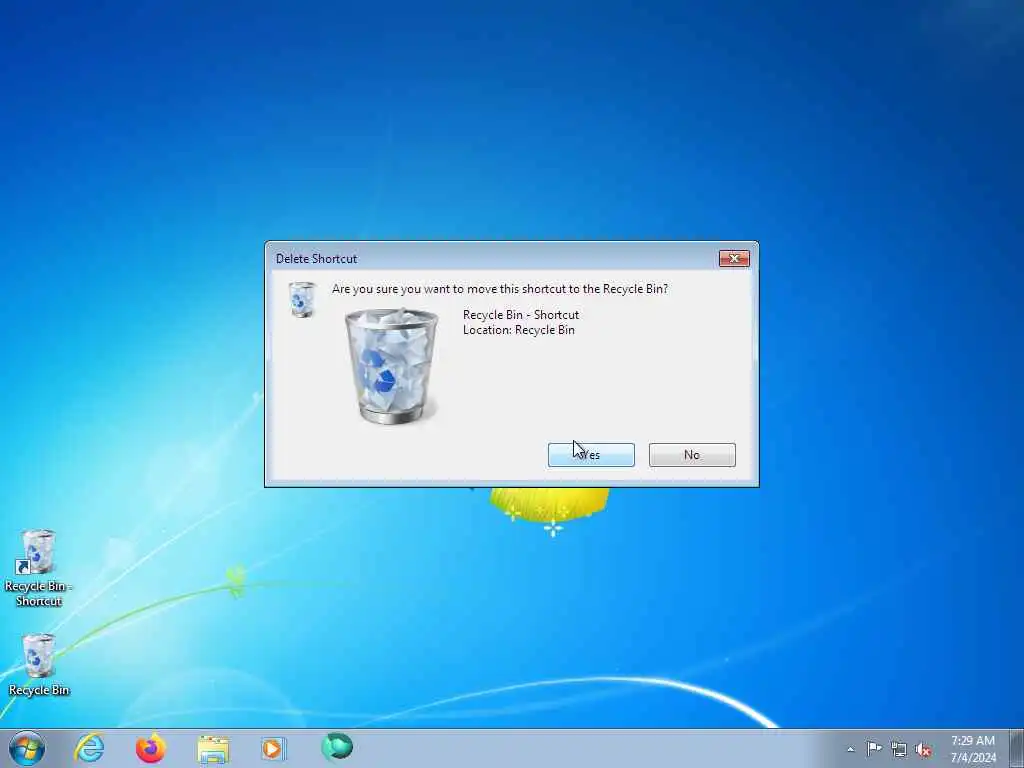Confirm deletion with the Yes button
The width and height of the screenshot is (1024, 768).
[591, 455]
